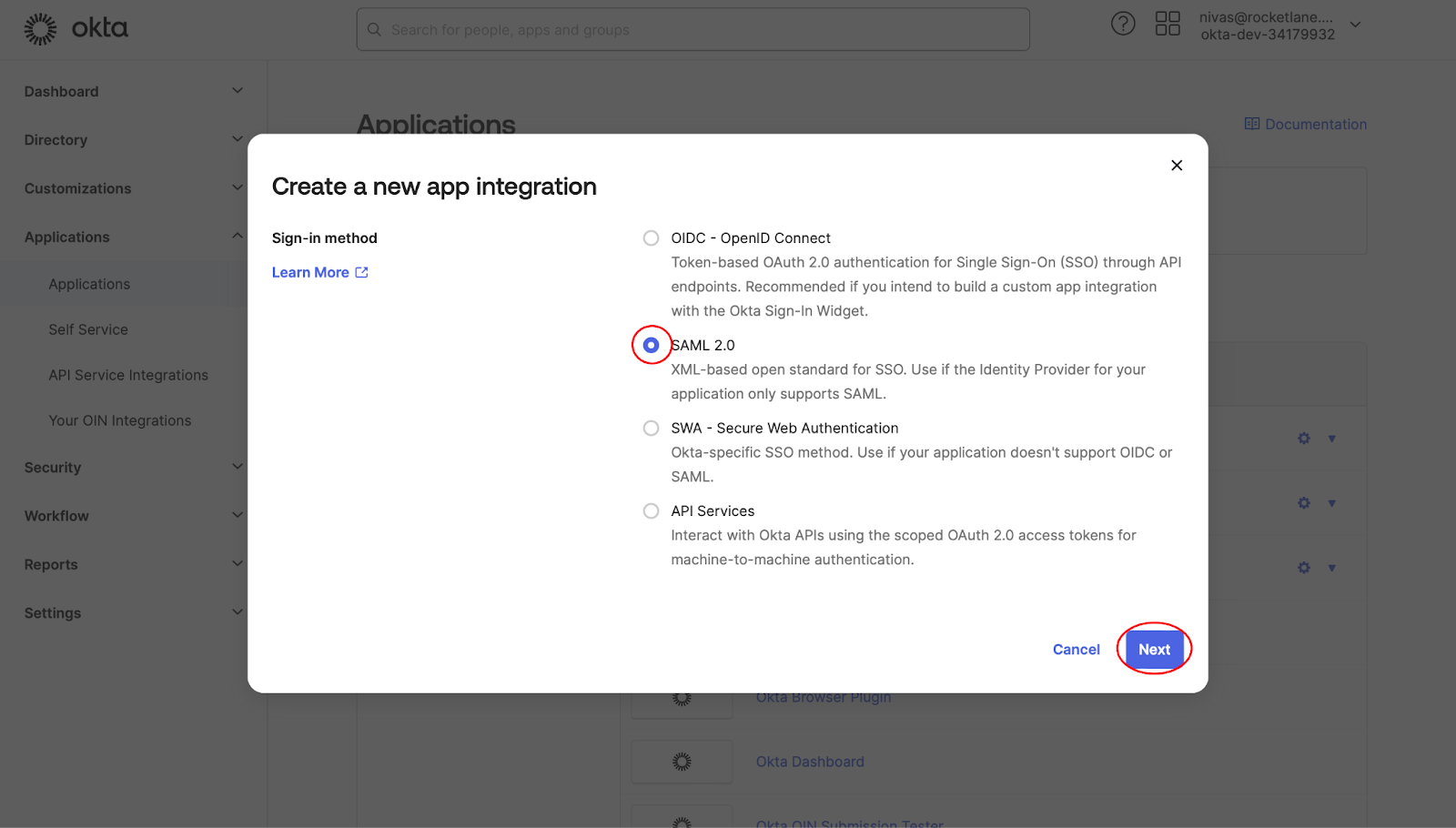Close the app integration dialog
The image size is (1456, 828).
tap(1177, 166)
